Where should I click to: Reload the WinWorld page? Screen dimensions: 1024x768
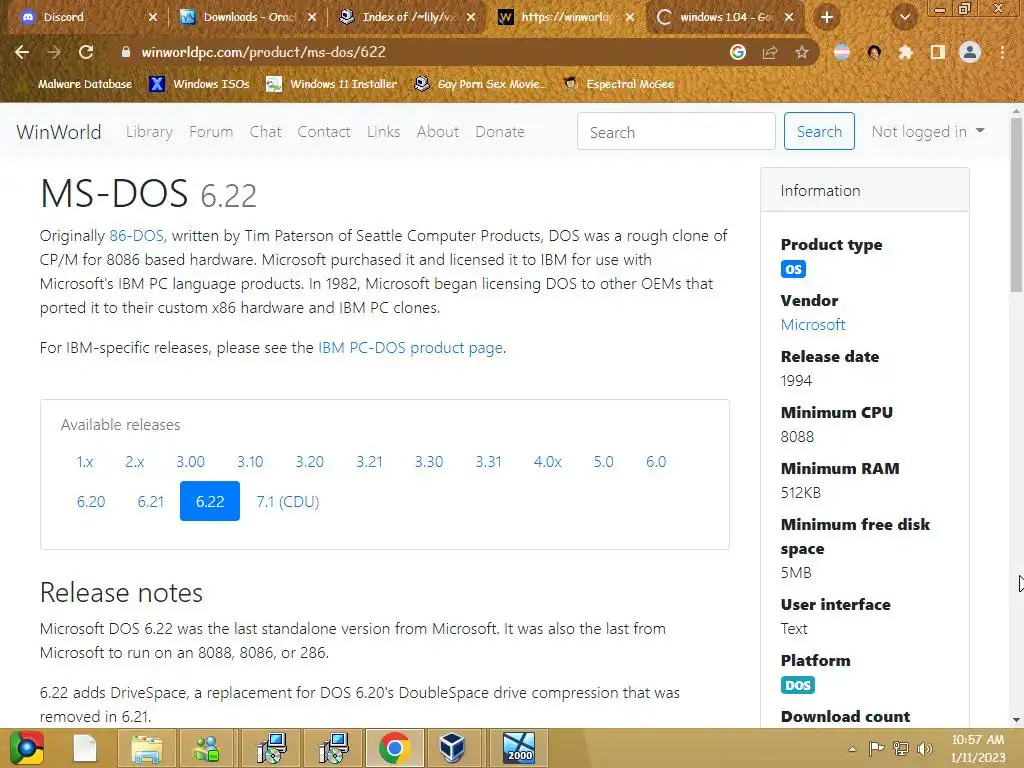point(86,52)
